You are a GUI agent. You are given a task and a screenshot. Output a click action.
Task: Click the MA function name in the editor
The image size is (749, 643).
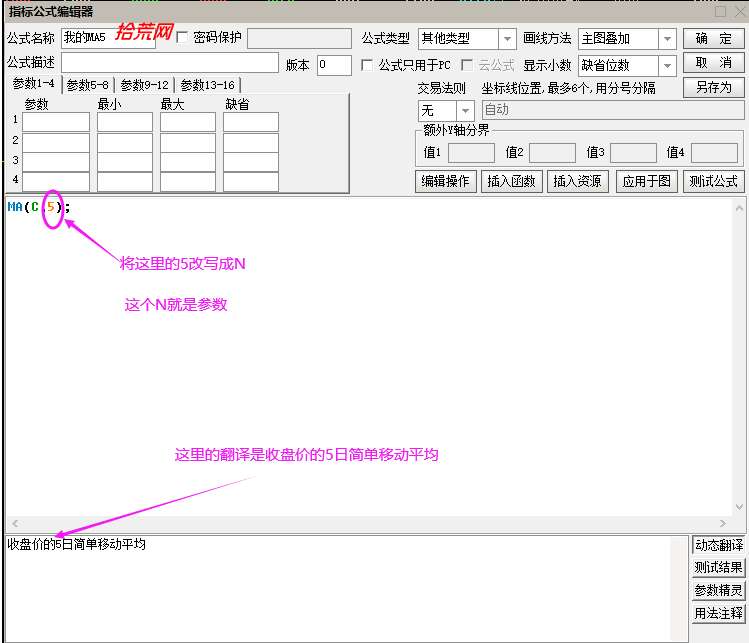15,207
